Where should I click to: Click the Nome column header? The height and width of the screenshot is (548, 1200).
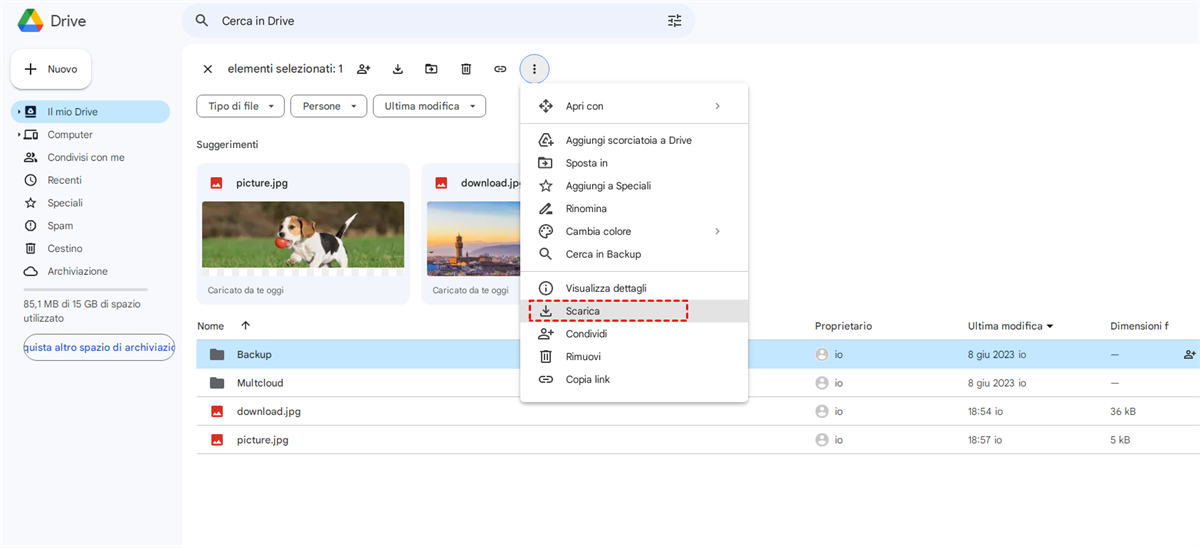(x=210, y=326)
